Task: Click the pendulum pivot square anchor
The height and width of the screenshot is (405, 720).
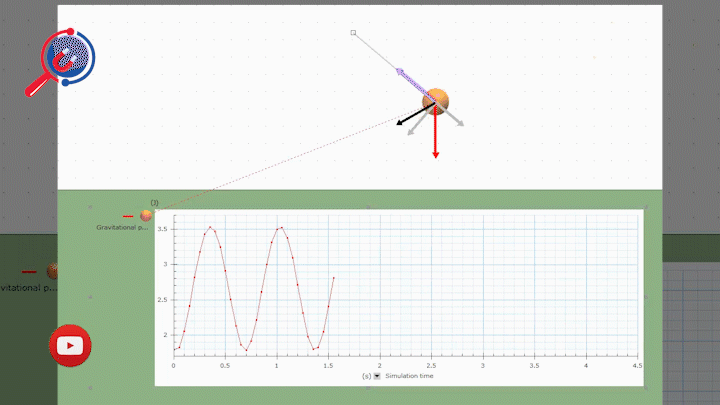Action: coord(353,33)
